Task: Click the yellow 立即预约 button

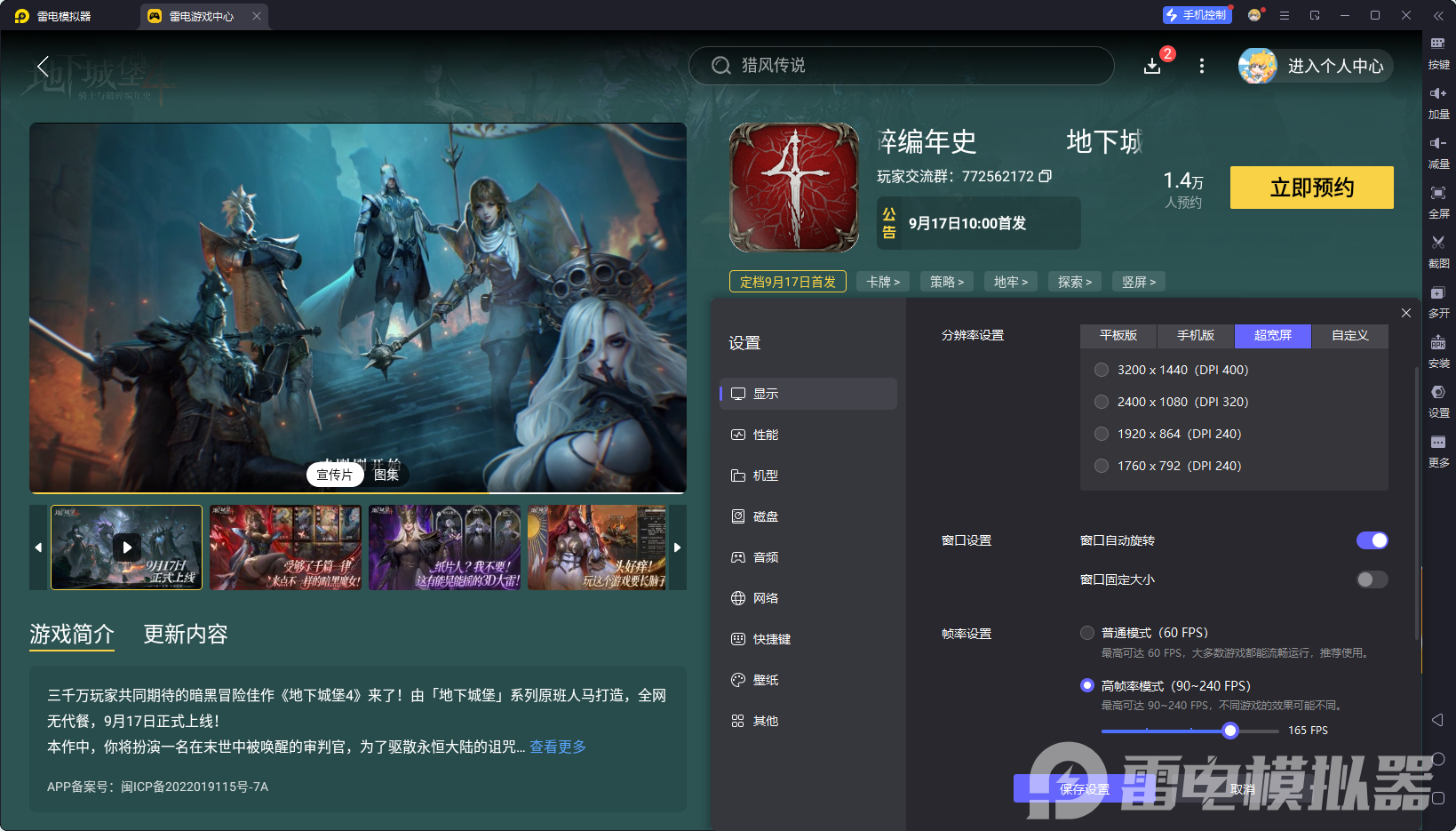Action: point(1312,188)
